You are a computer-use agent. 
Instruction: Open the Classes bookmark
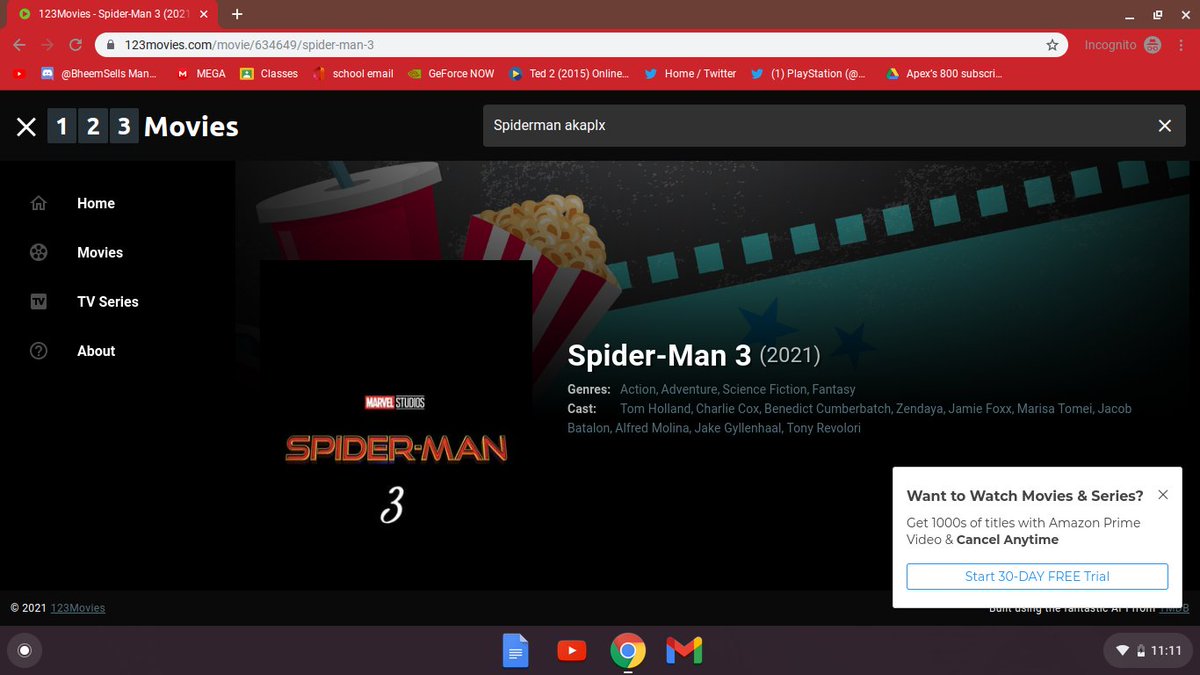pyautogui.click(x=269, y=73)
